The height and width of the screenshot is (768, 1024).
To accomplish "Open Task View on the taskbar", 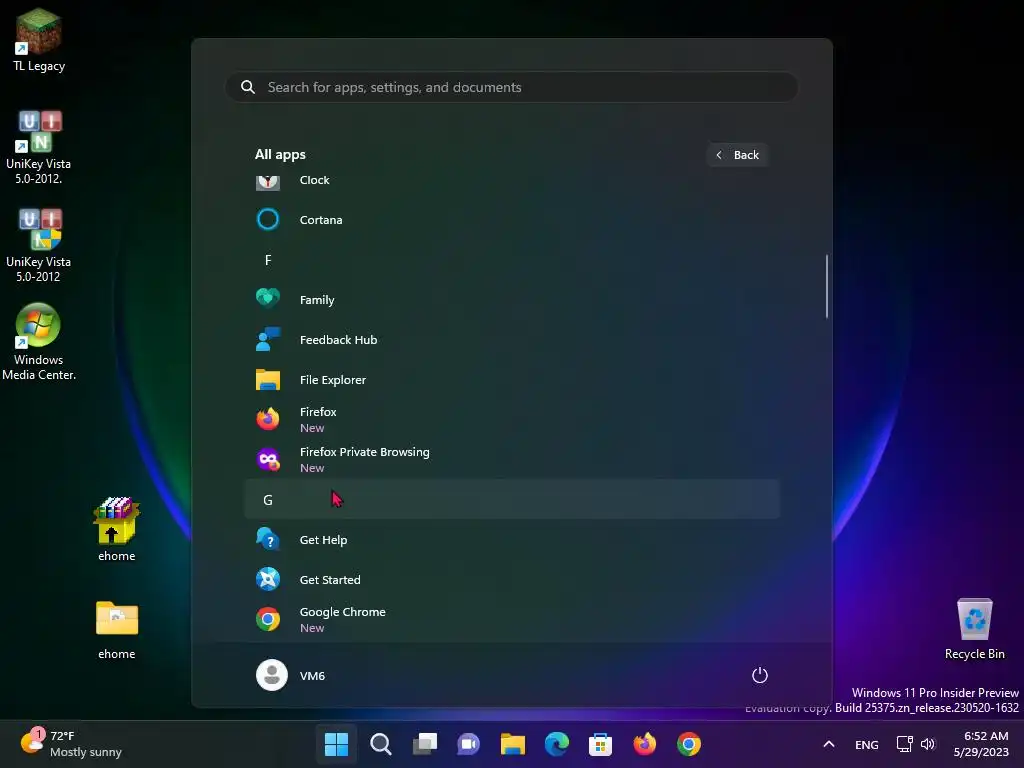I will coord(424,744).
